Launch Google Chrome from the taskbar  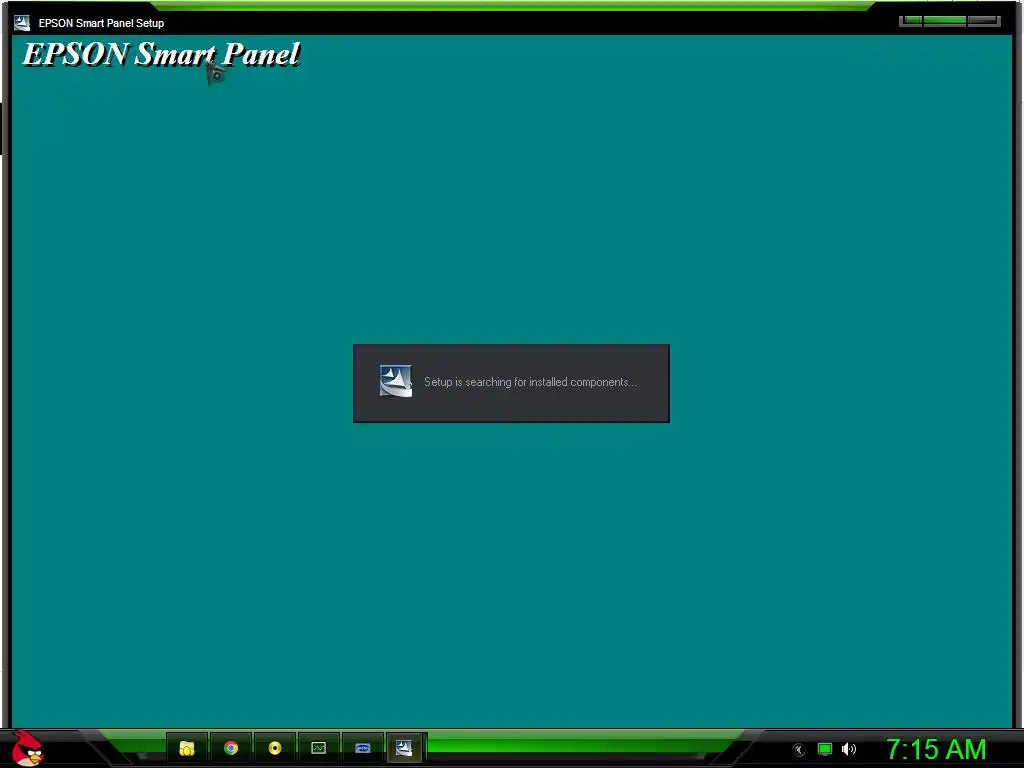click(231, 748)
